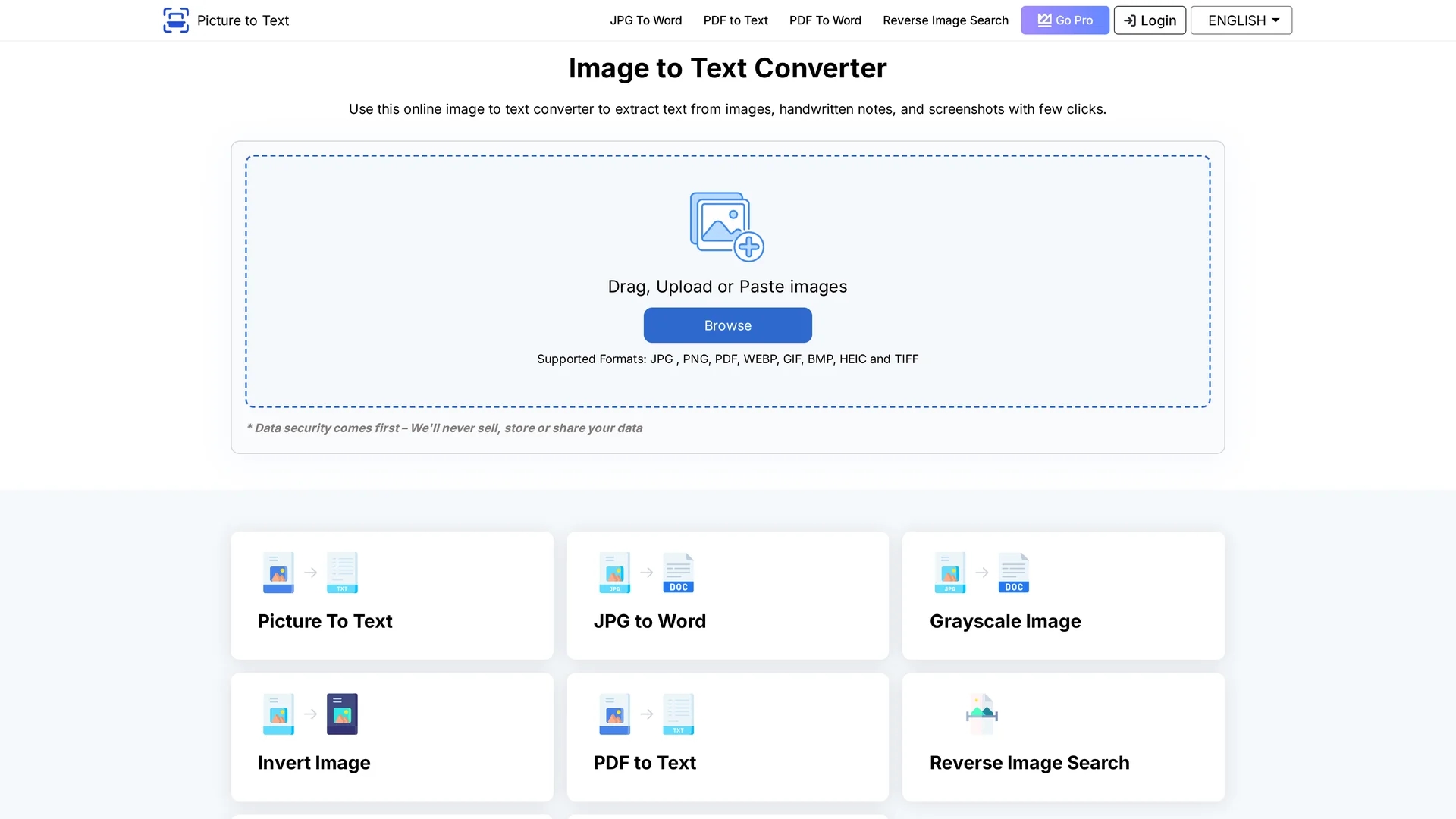Click the JPG file icon on the Grayscale Image card
1456x819 pixels.
tap(950, 573)
